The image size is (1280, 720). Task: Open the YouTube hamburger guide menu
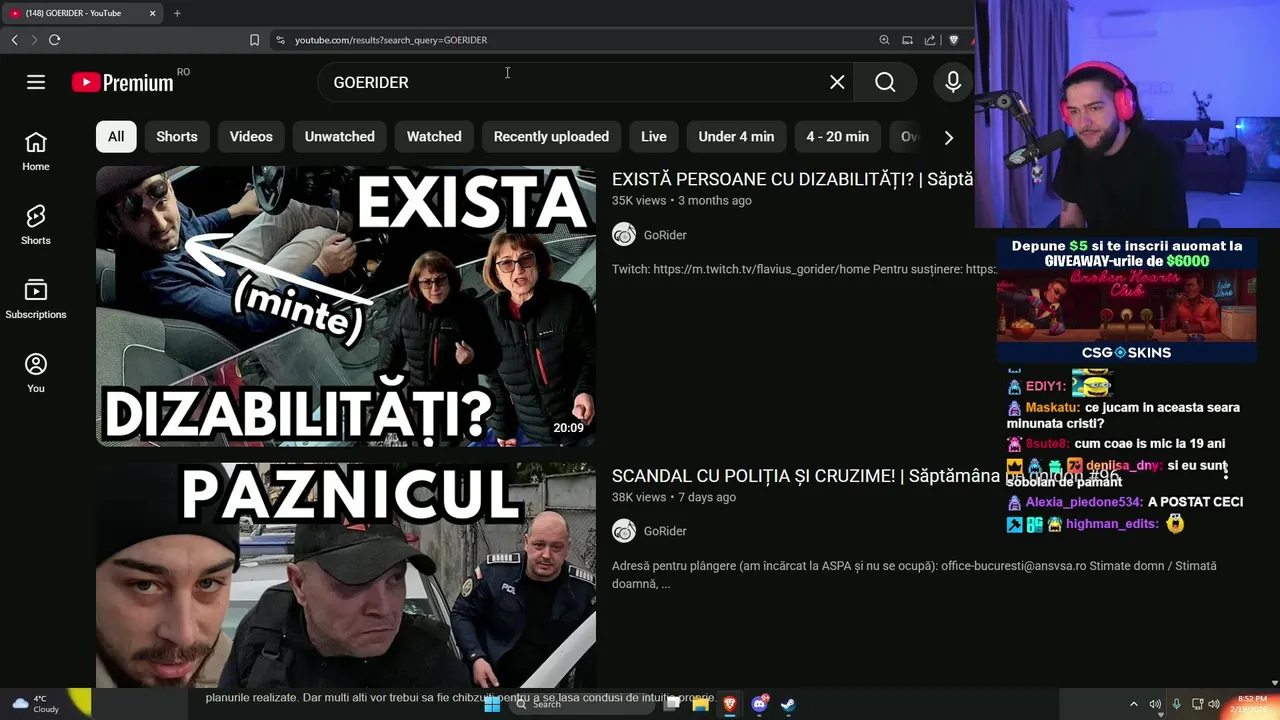point(36,82)
